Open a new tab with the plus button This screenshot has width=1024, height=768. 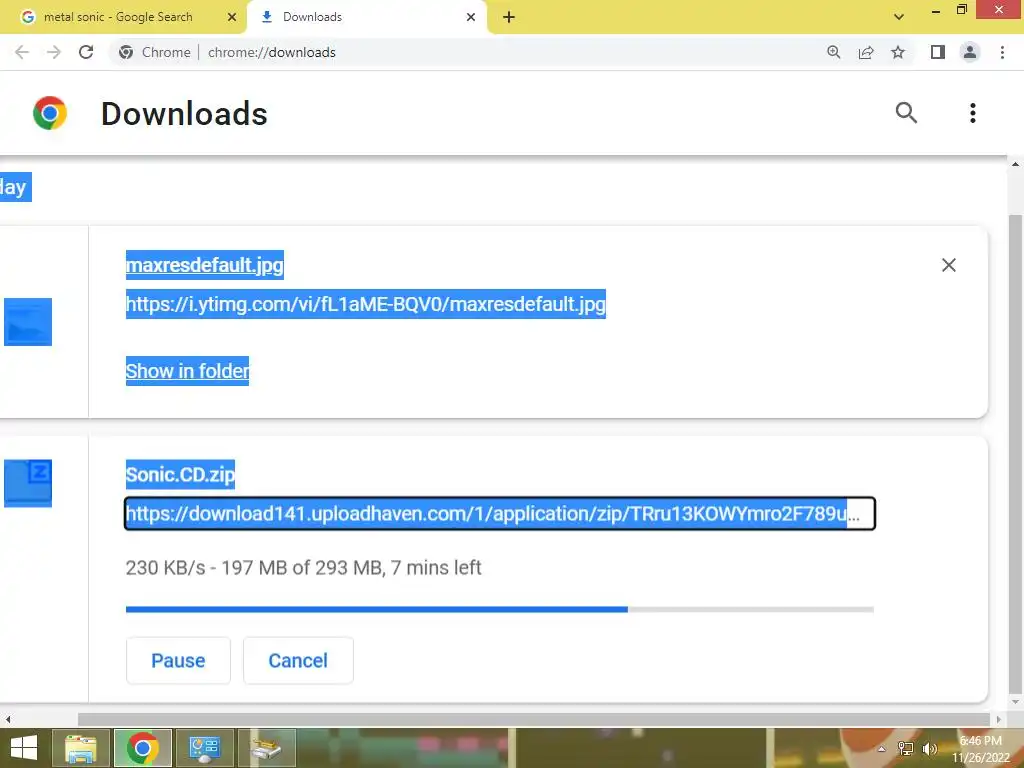coord(509,17)
